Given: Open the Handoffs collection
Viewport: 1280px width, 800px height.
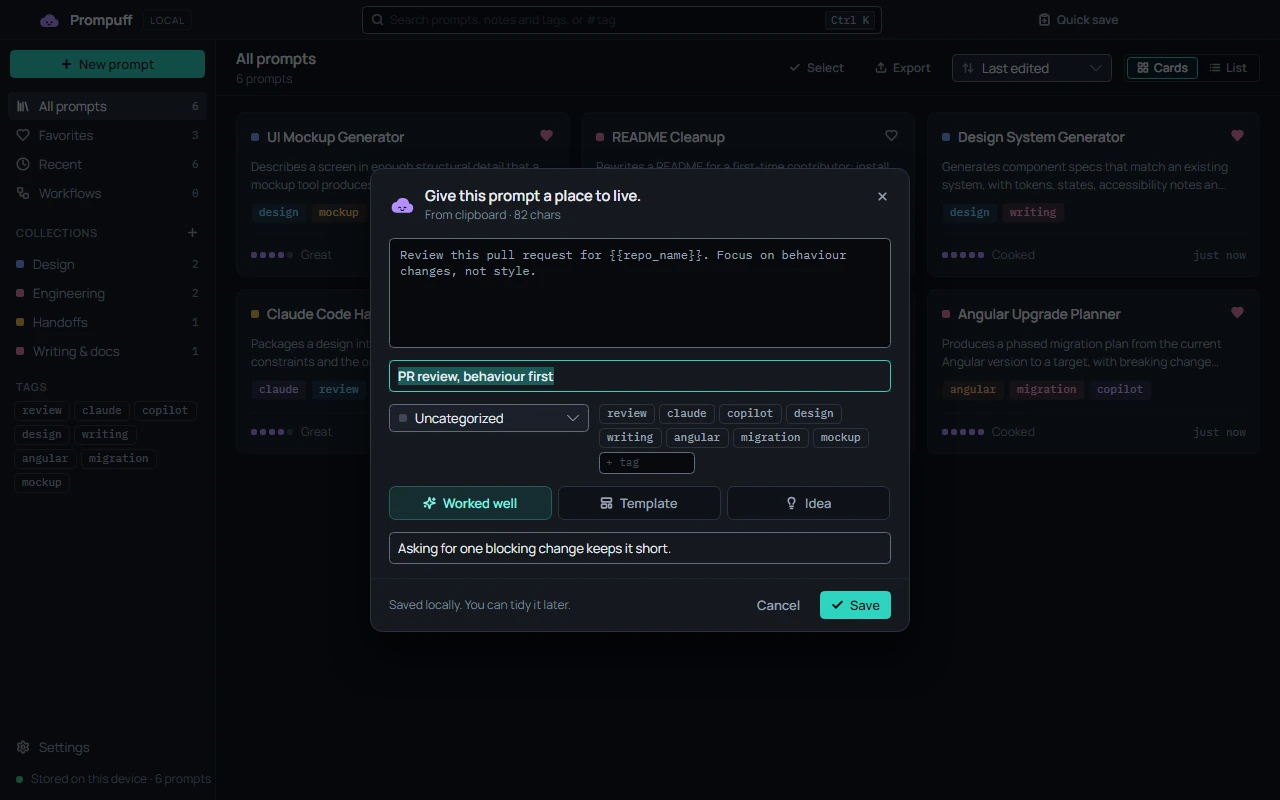Looking at the screenshot, I should 107,322.
